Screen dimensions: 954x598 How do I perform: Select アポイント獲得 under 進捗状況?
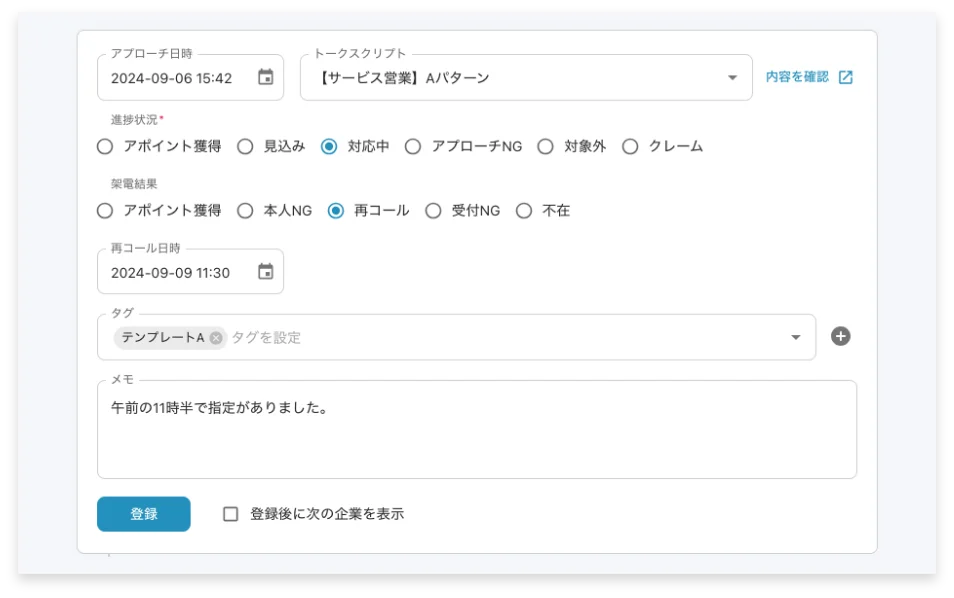point(105,147)
